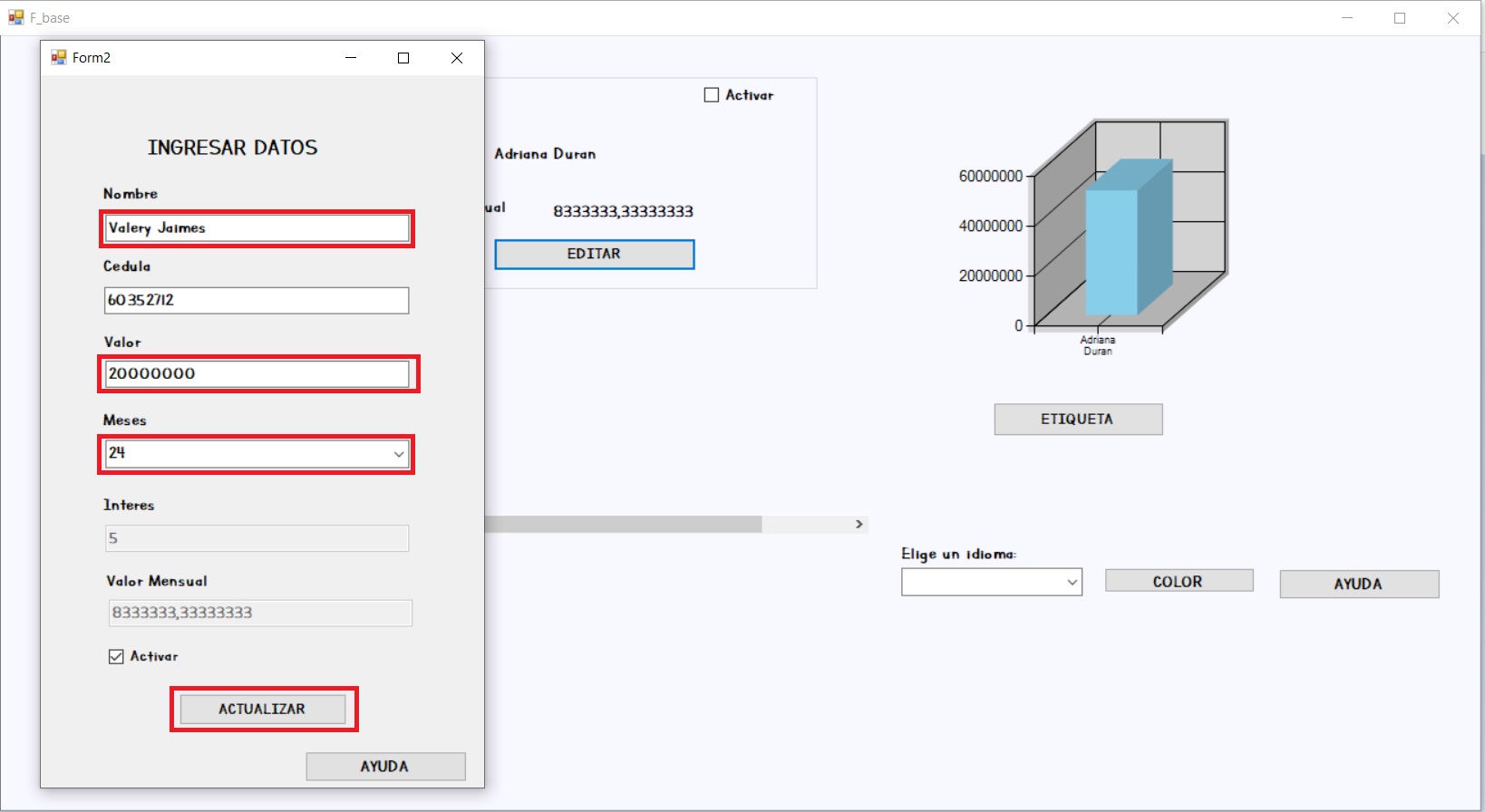Click the Valor field with 20000000
The height and width of the screenshot is (812, 1485).
click(x=257, y=374)
